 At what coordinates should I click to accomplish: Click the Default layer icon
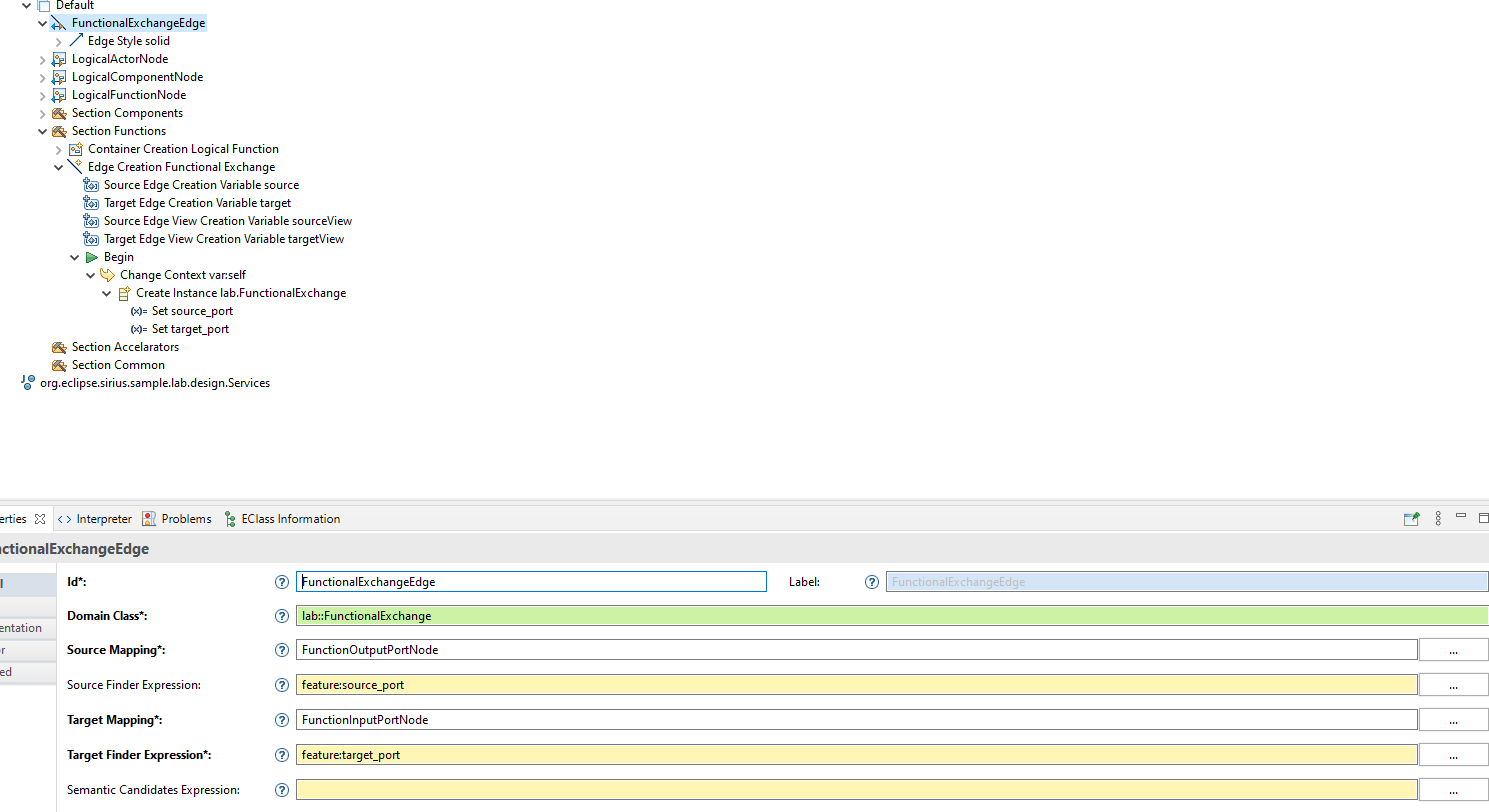coord(44,6)
